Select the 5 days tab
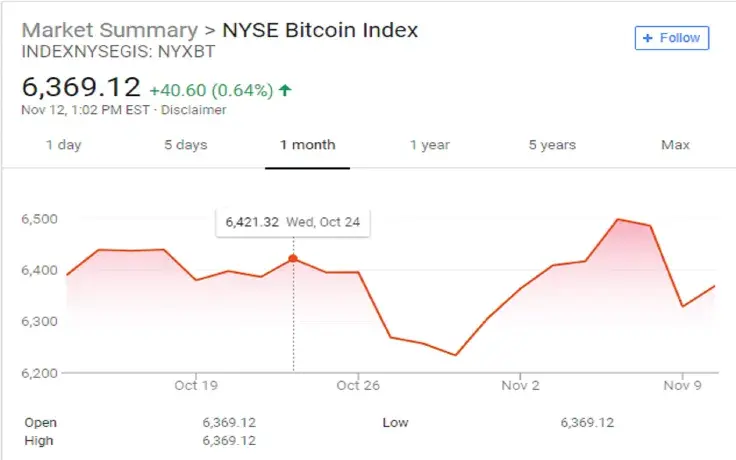Viewport: 736px width, 460px height. pos(185,145)
